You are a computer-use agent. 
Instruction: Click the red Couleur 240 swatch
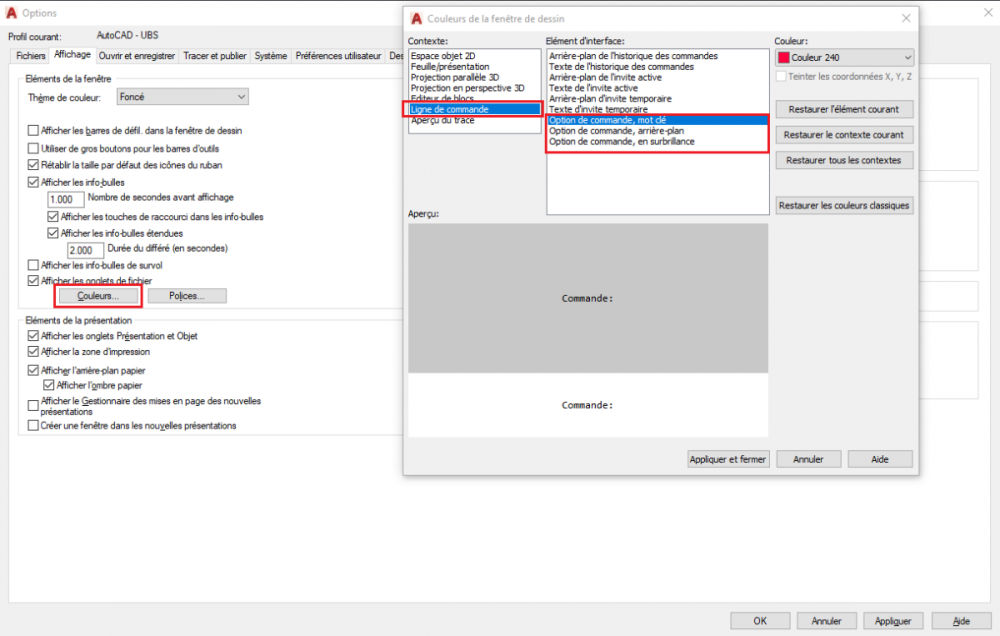click(784, 57)
